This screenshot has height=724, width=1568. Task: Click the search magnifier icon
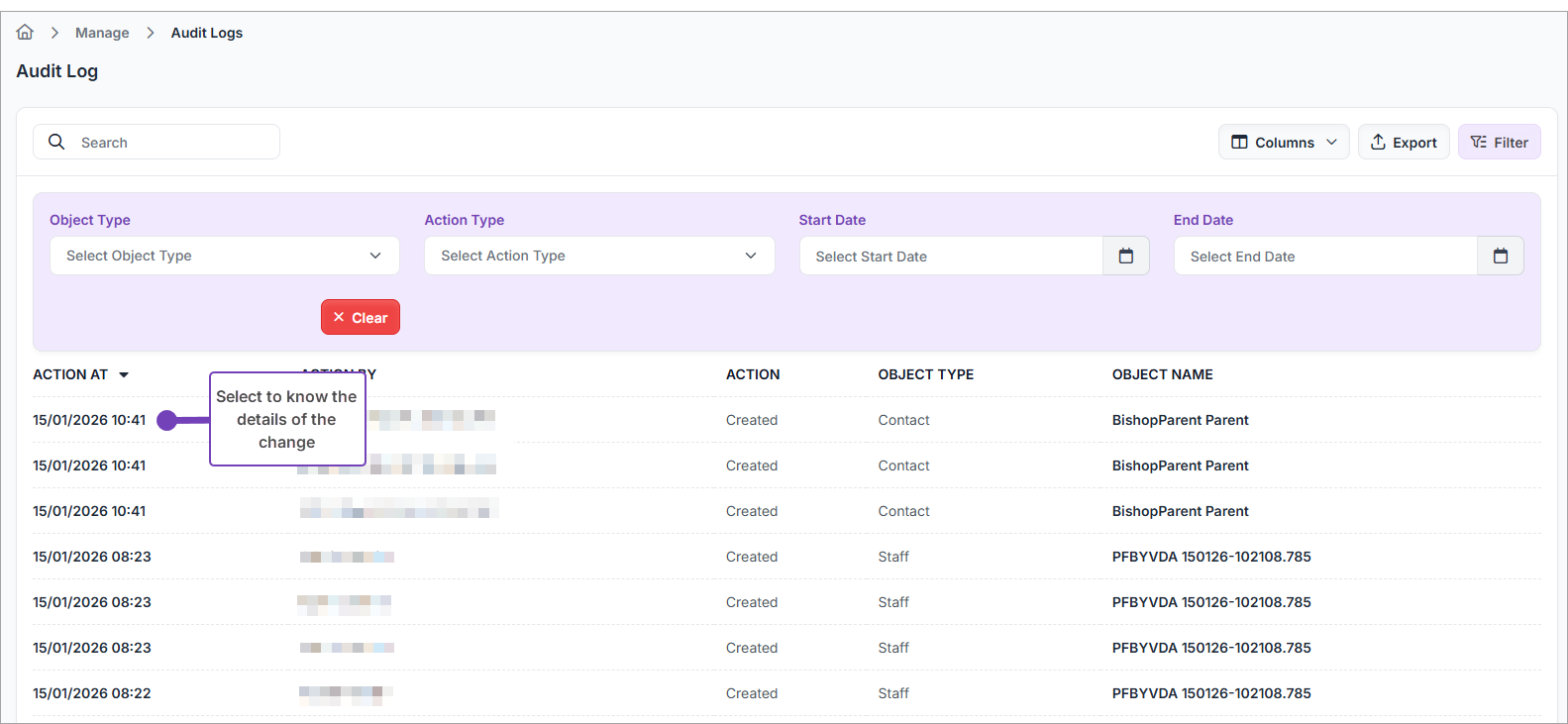pyautogui.click(x=56, y=142)
